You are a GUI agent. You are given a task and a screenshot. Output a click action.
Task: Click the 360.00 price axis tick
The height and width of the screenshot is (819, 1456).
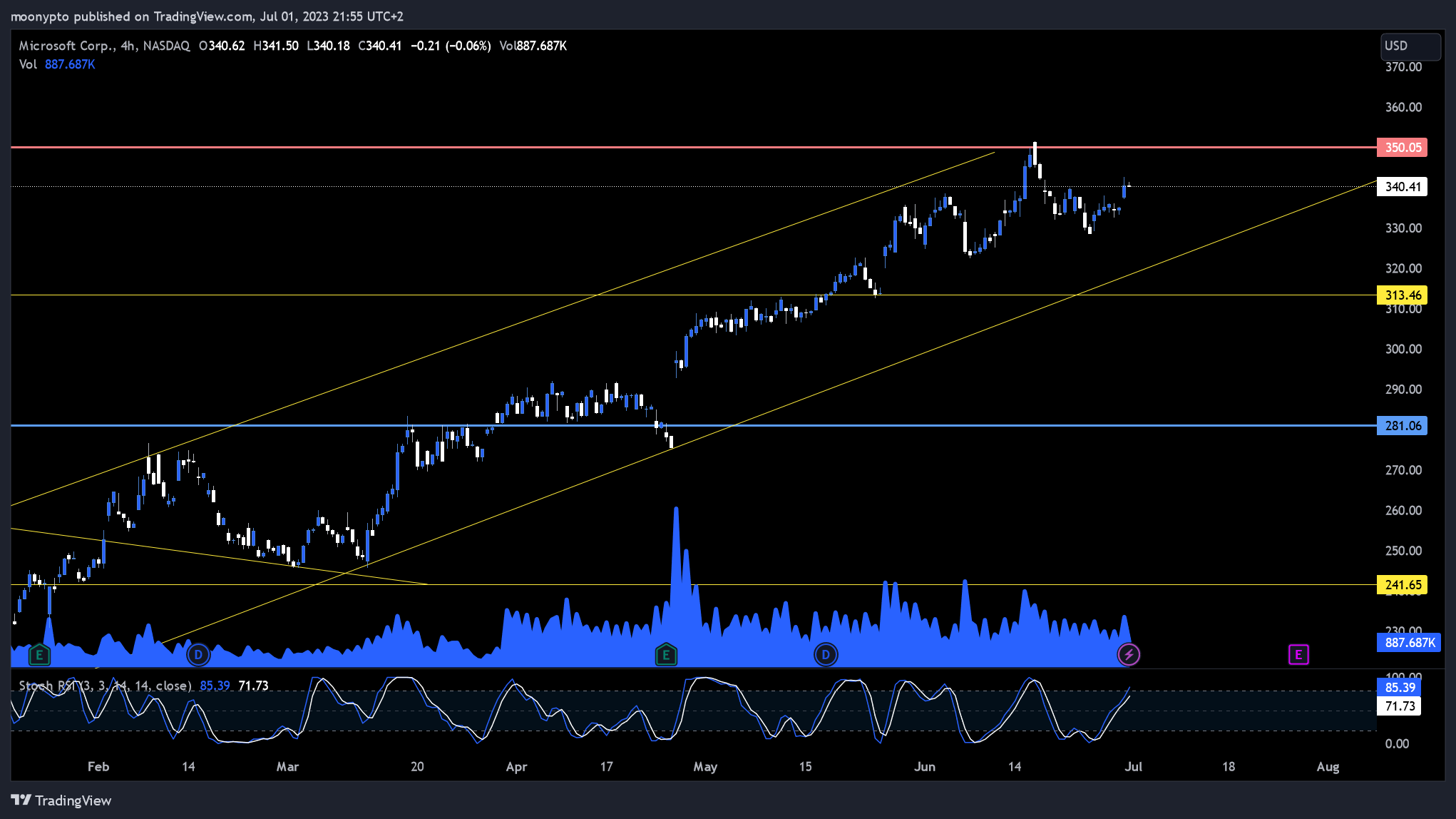(1403, 107)
